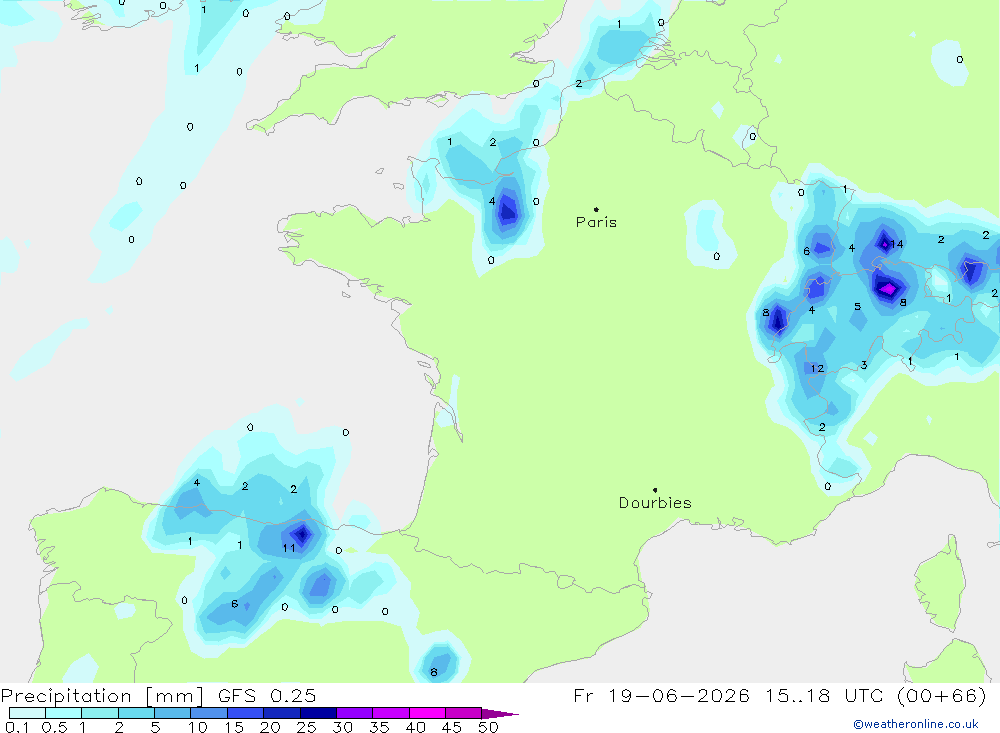This screenshot has width=1000, height=733.
Task: Click the '40' legend scale label
Action: coord(415,727)
